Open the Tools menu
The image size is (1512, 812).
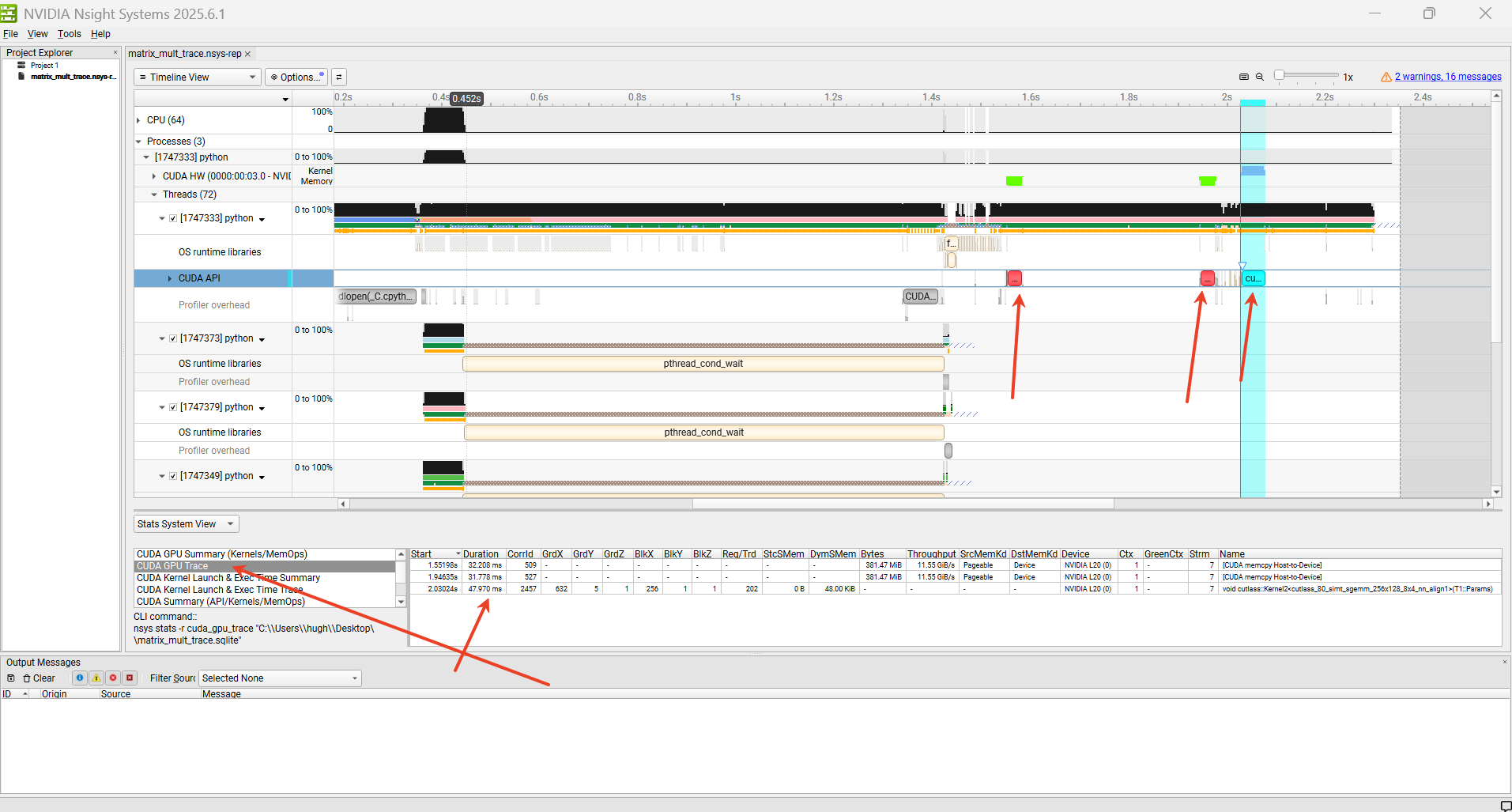[x=69, y=34]
